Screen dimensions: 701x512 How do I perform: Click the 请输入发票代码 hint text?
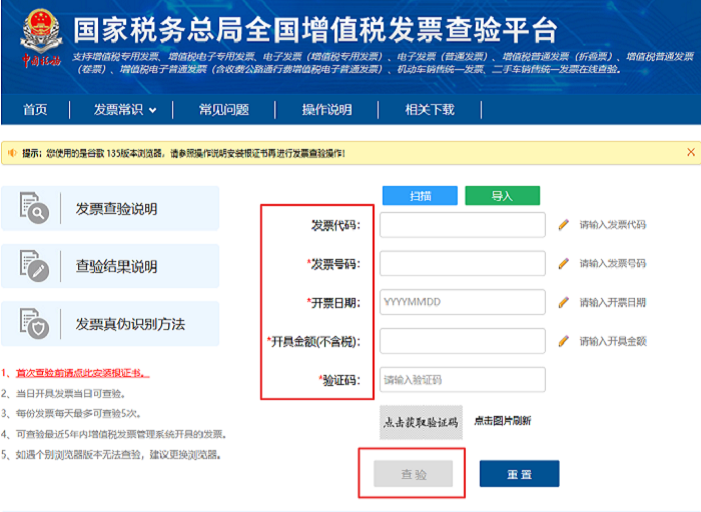613,224
